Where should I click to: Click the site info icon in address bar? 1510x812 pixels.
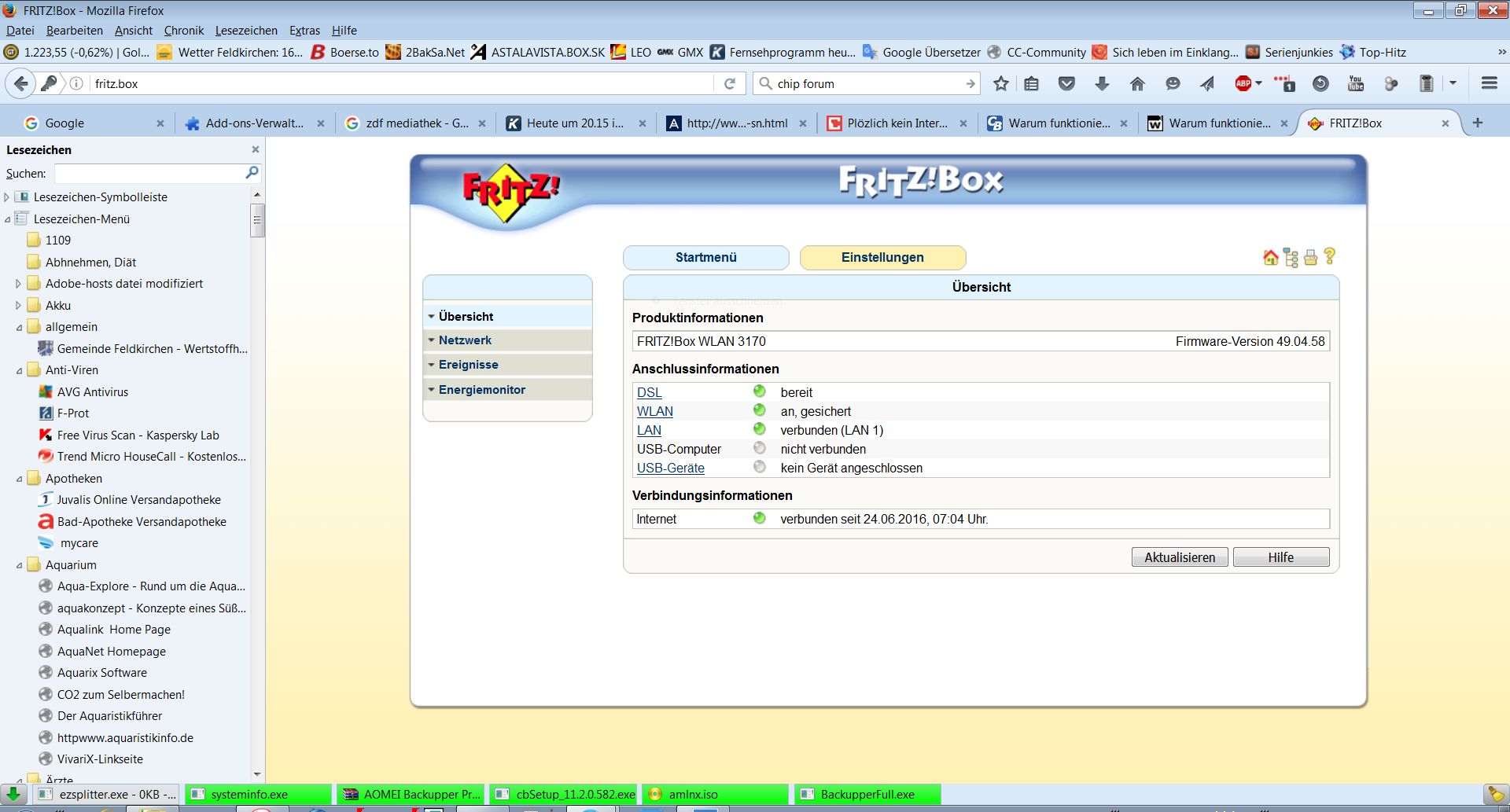point(76,83)
